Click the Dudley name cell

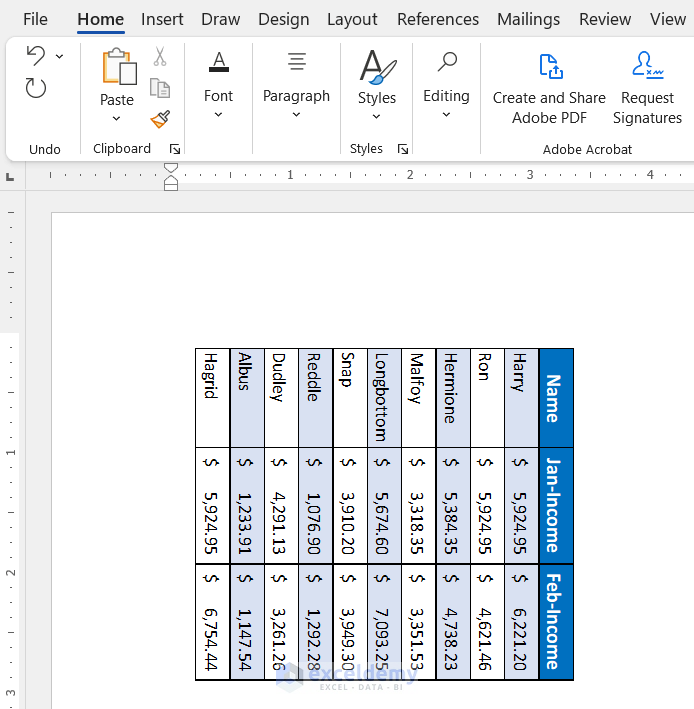point(281,398)
